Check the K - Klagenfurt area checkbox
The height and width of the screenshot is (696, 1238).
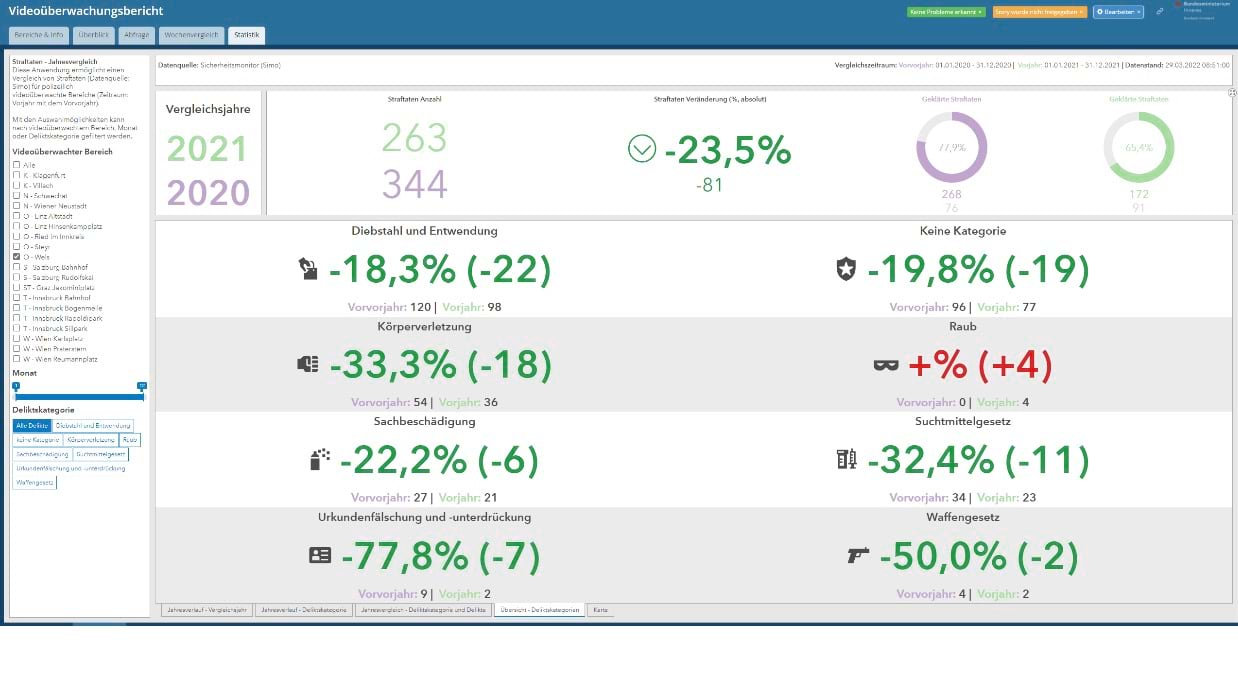pyautogui.click(x=16, y=175)
